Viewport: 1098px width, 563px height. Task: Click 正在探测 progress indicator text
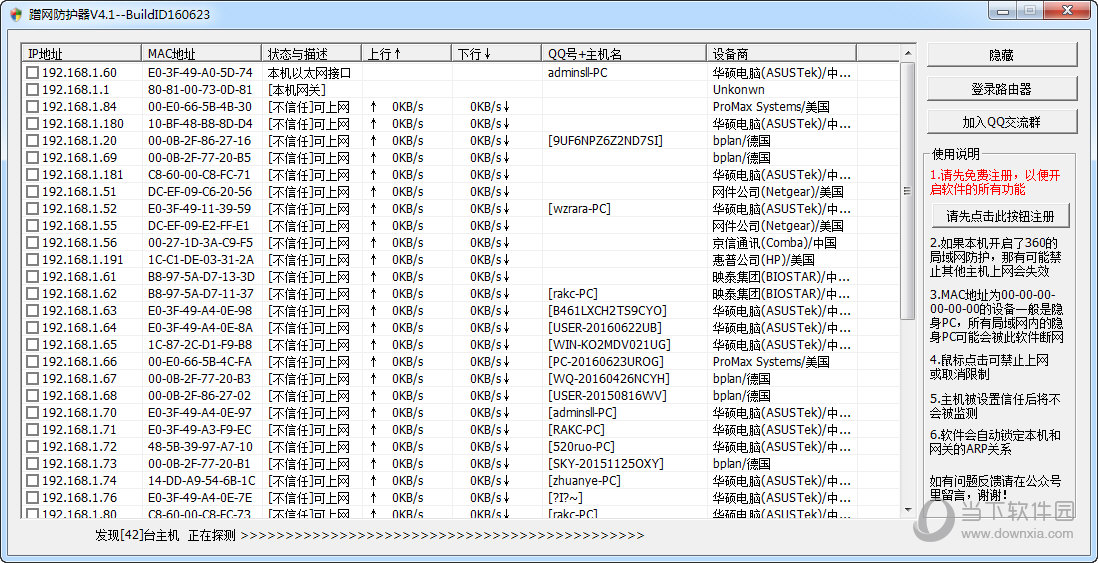coord(211,536)
